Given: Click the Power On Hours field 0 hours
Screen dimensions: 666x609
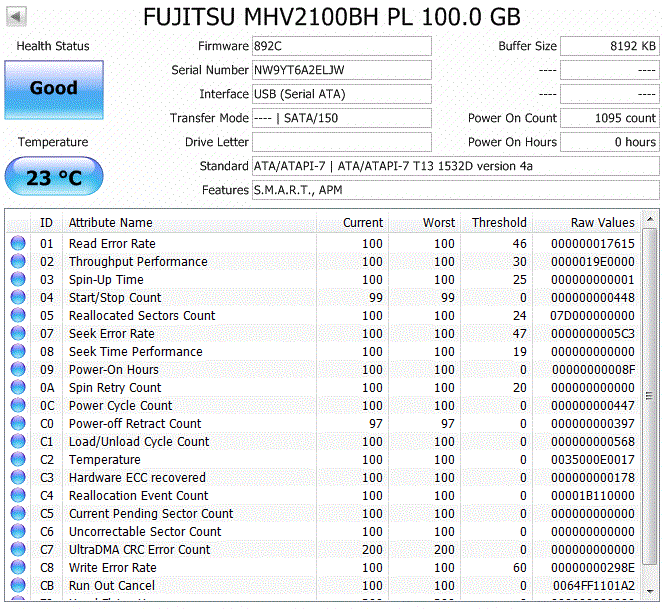Looking at the screenshot, I should [x=610, y=142].
